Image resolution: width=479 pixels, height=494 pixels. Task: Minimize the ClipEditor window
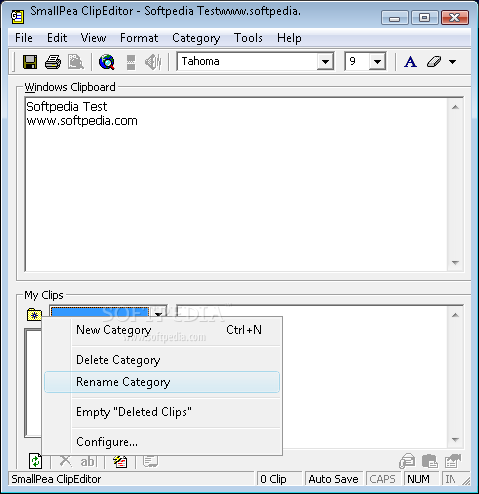[x=395, y=17]
